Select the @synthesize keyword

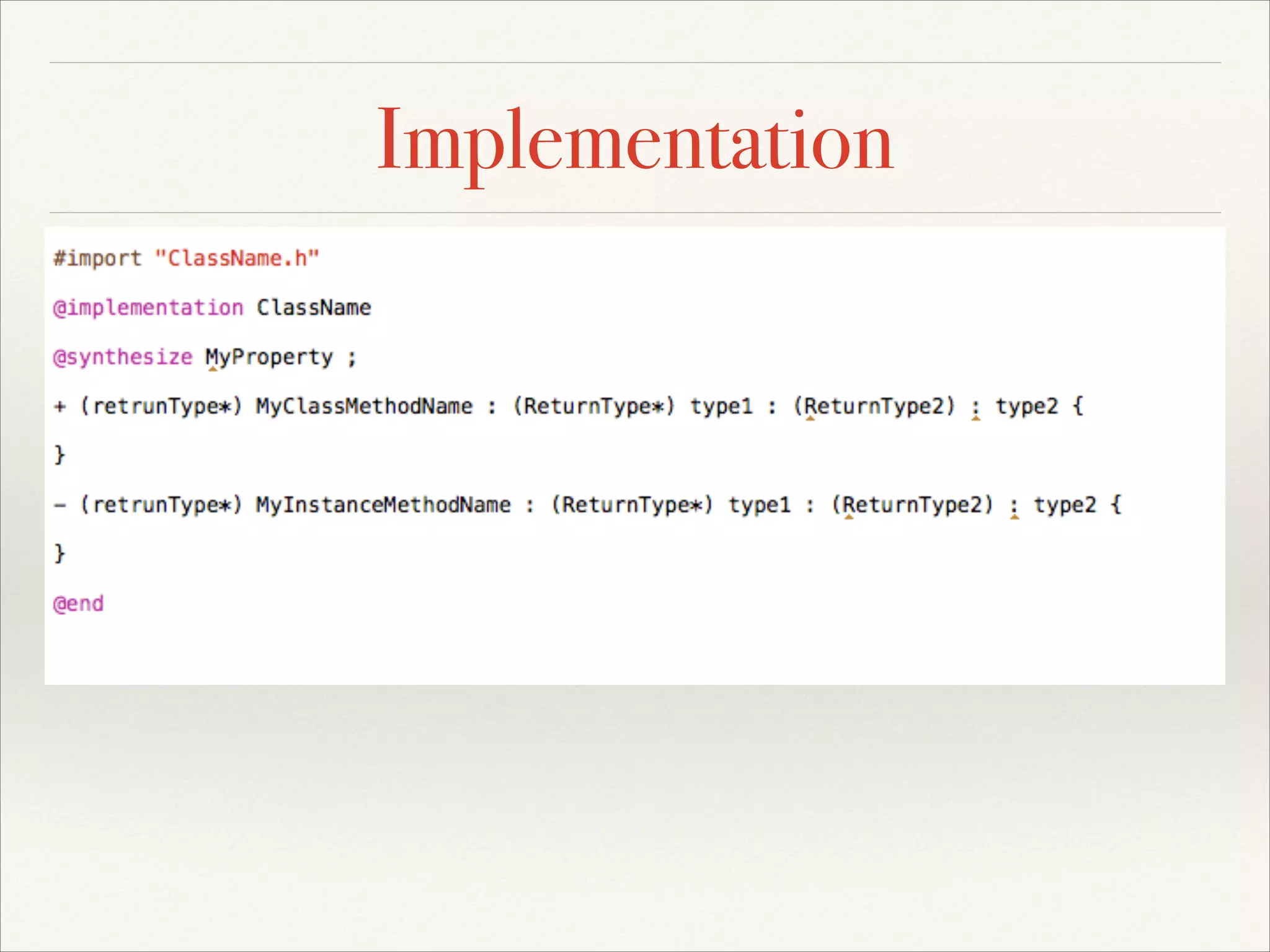tap(123, 358)
